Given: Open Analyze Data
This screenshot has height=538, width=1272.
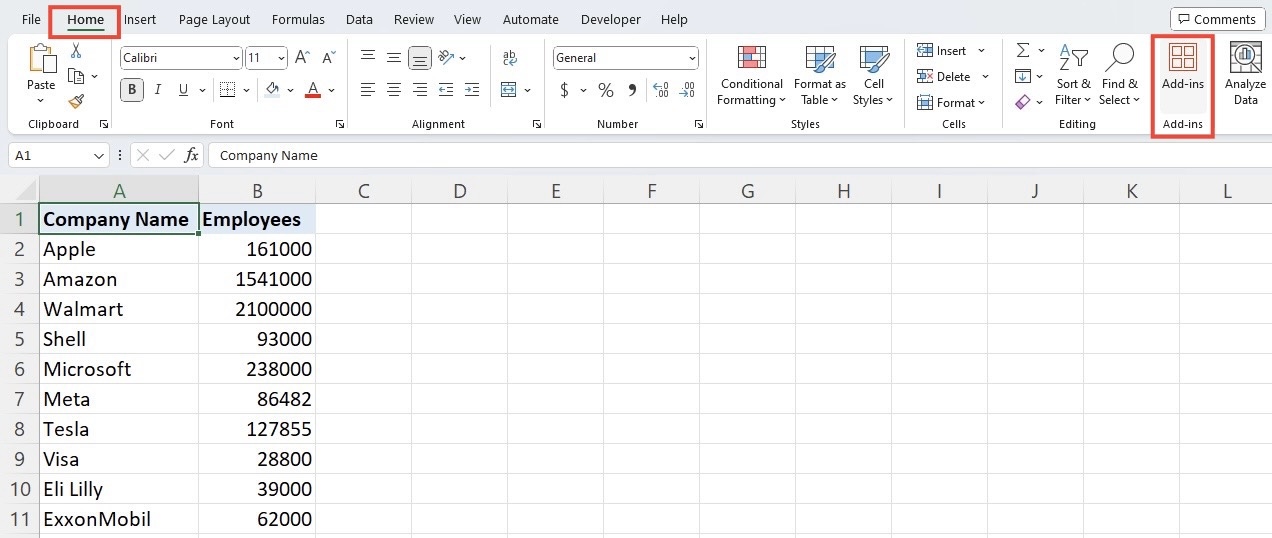Looking at the screenshot, I should [1246, 73].
